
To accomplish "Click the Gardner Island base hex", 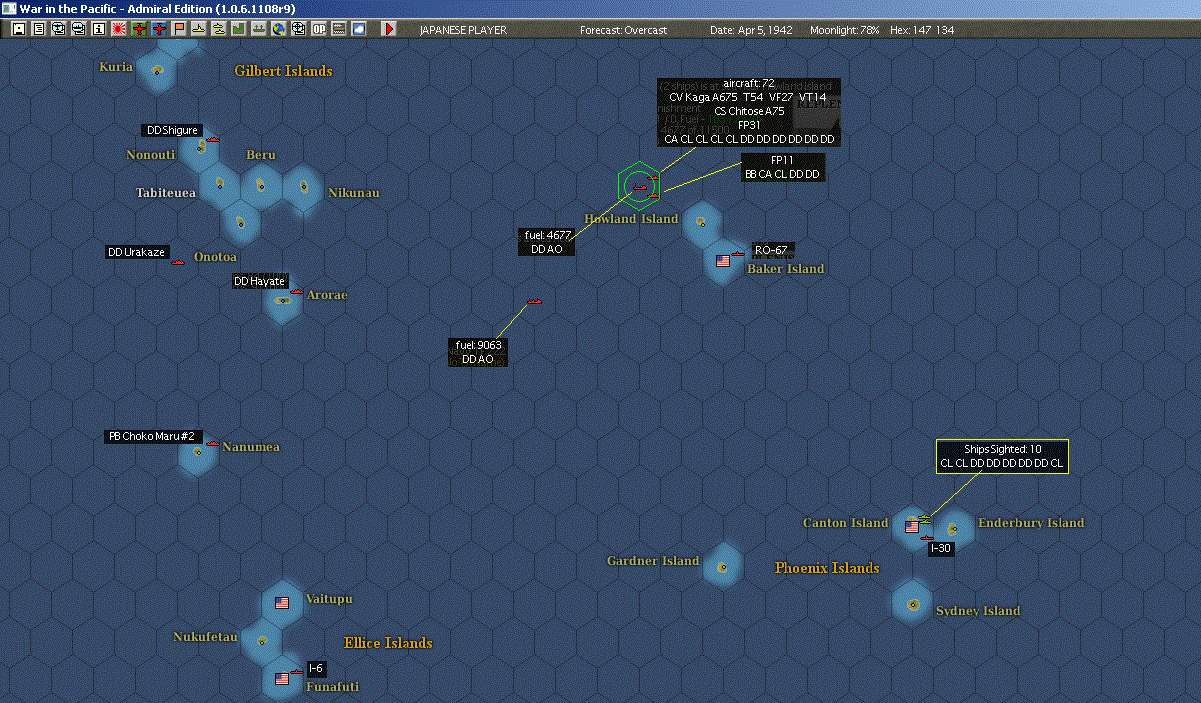I will click(x=722, y=566).
